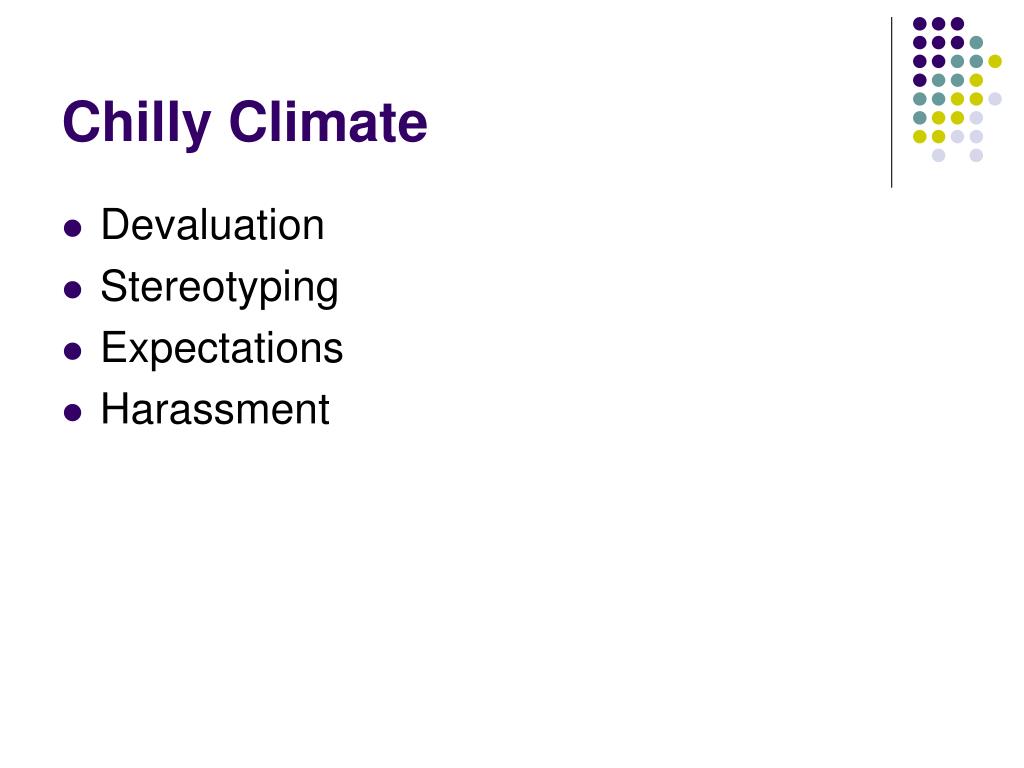Click the lavender dot ending the fifth dot row
This screenshot has width=1024, height=768.
[995, 99]
